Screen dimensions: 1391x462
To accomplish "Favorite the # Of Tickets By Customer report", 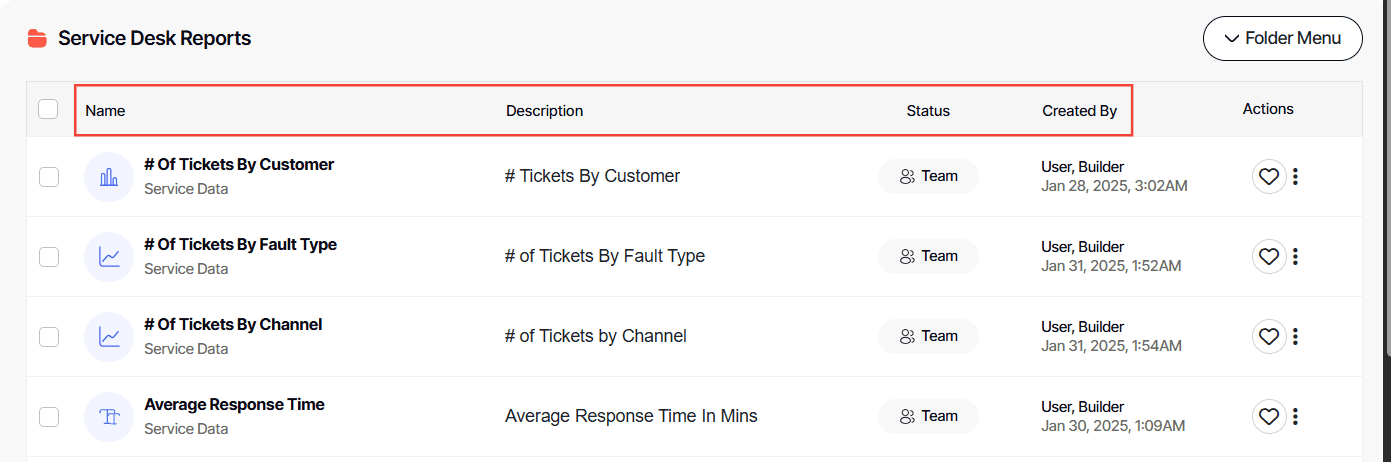I will click(x=1268, y=177).
